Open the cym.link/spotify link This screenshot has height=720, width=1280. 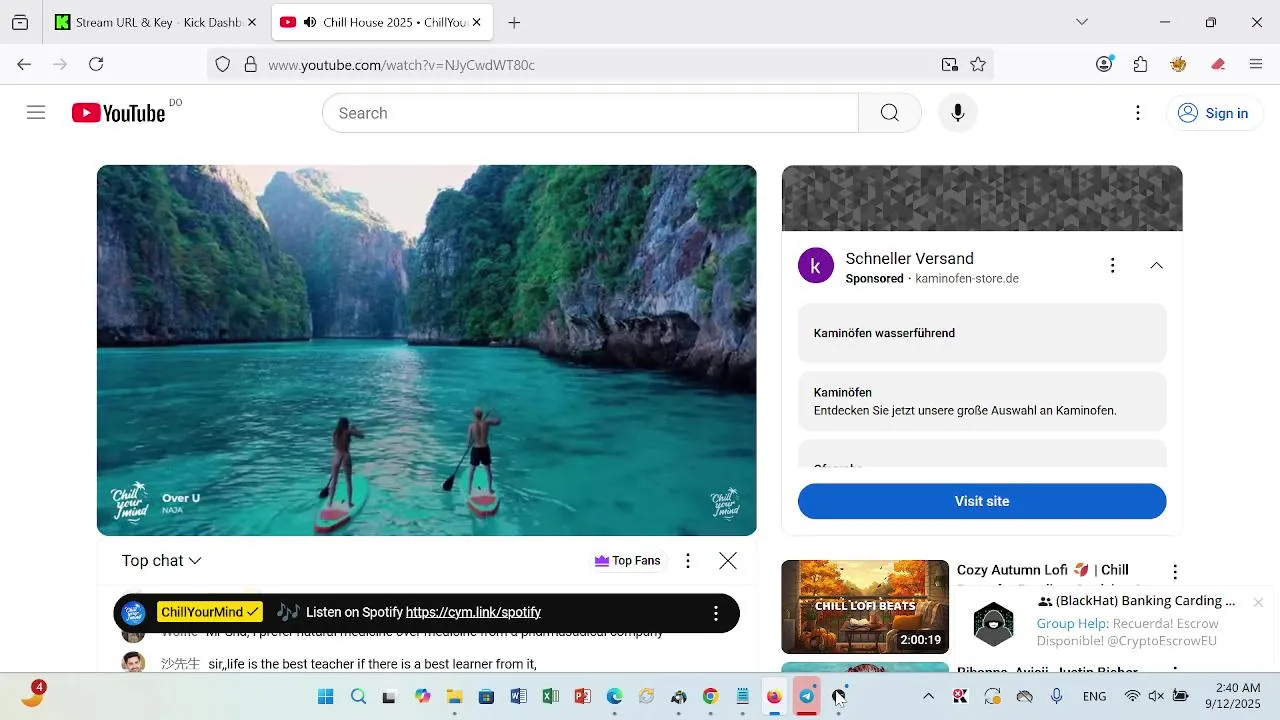(473, 612)
